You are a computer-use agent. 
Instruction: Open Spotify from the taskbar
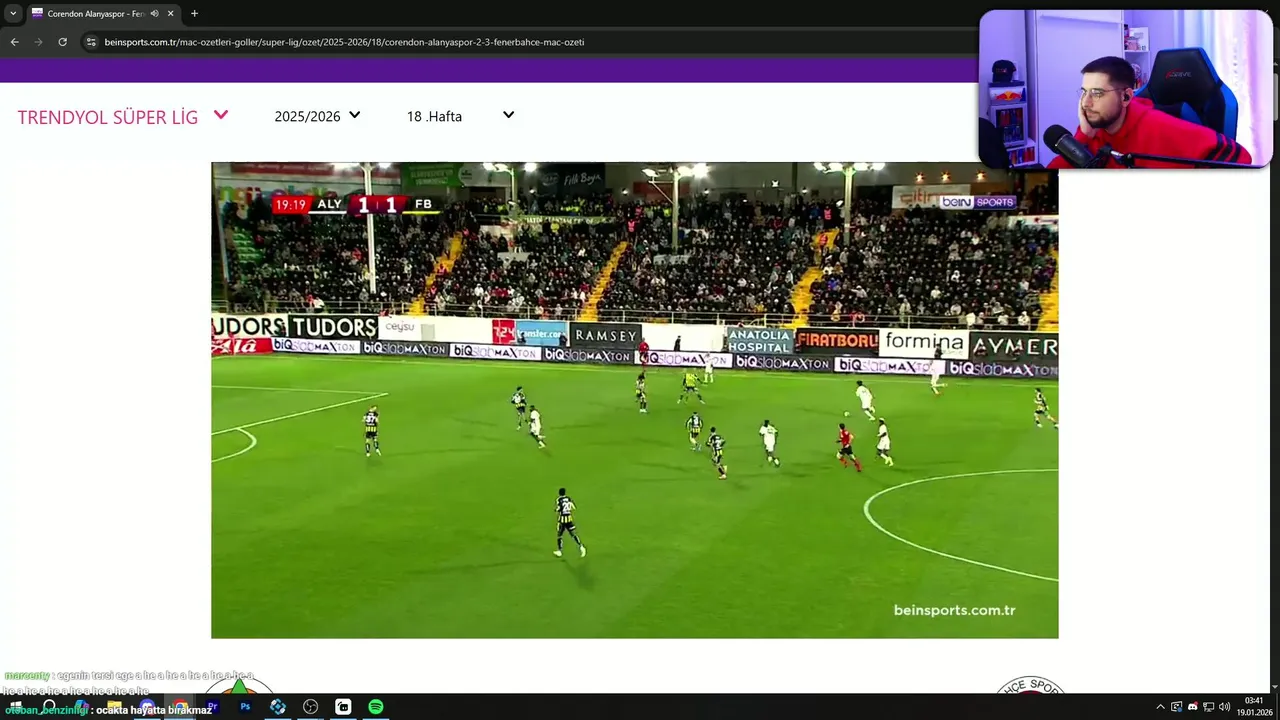click(375, 706)
